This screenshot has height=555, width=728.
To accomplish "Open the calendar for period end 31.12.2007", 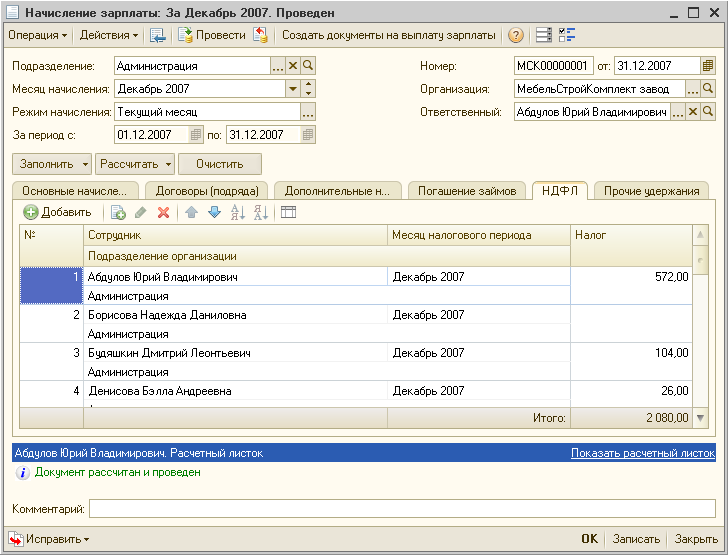I will tap(307, 135).
